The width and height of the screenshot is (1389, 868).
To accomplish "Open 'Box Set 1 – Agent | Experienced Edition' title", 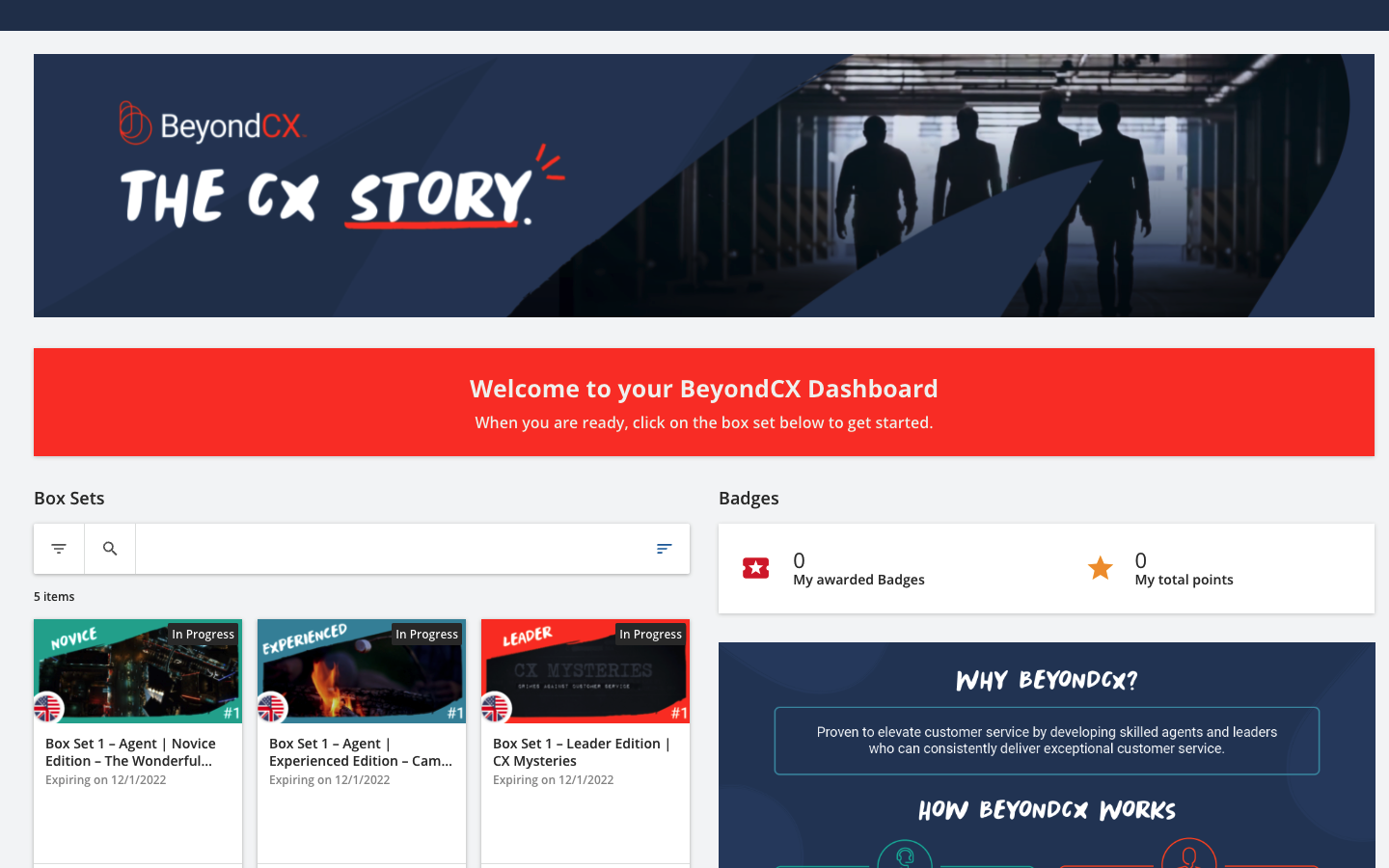I will click(x=361, y=752).
